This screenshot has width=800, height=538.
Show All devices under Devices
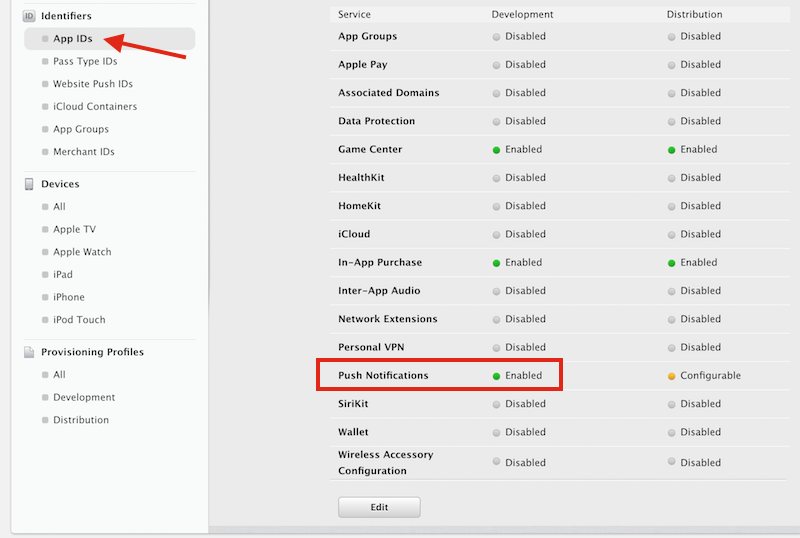(59, 207)
